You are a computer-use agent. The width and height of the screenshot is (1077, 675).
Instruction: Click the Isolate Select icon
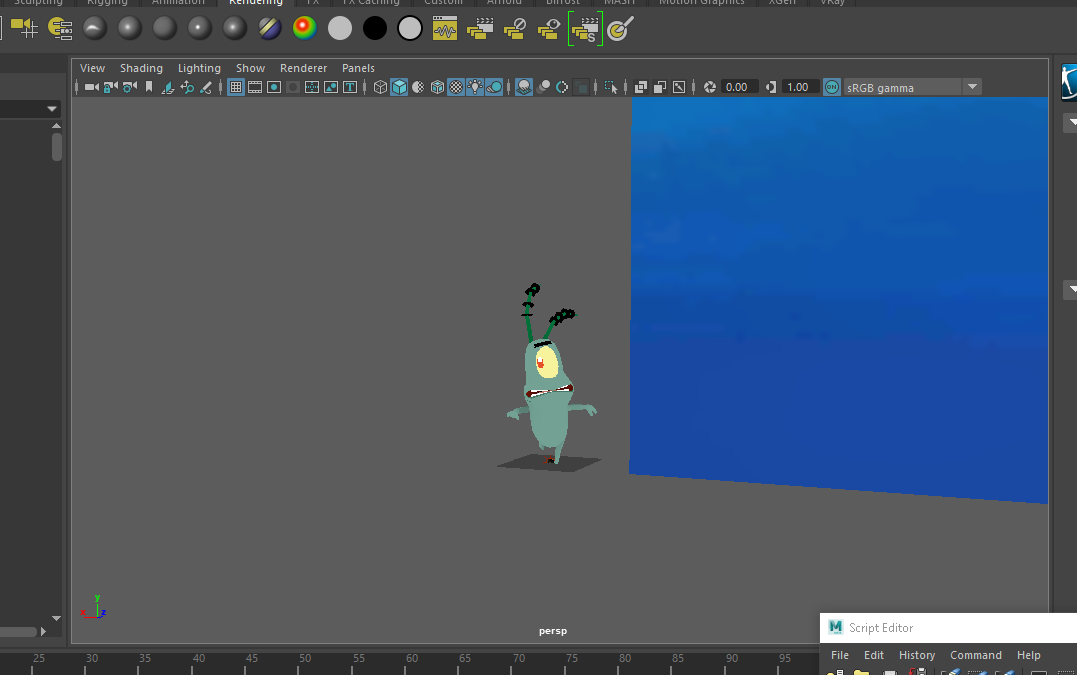point(611,87)
